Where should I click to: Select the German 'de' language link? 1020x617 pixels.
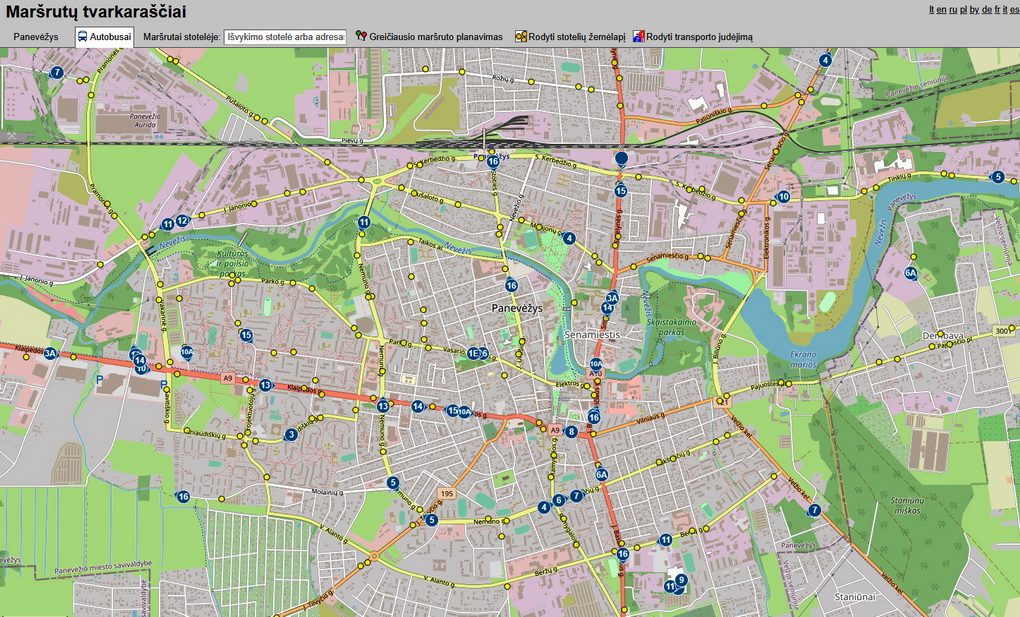pos(987,9)
